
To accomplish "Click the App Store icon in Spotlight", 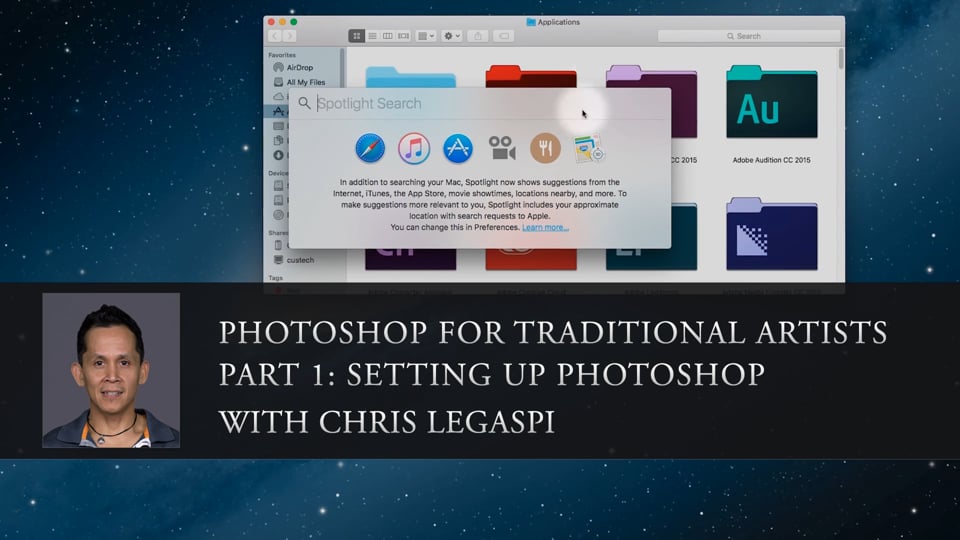I will coord(458,148).
